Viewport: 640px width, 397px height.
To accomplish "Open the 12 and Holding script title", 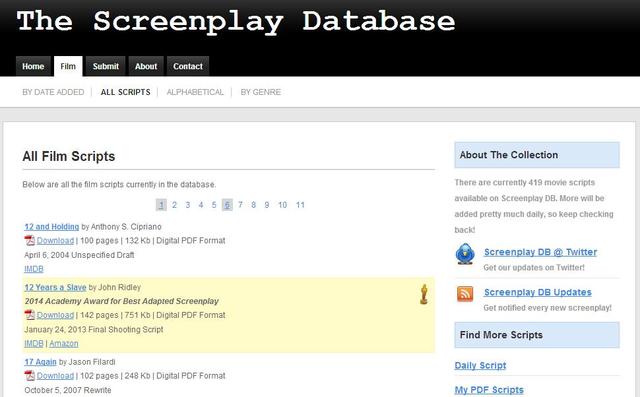I will pos(51,227).
